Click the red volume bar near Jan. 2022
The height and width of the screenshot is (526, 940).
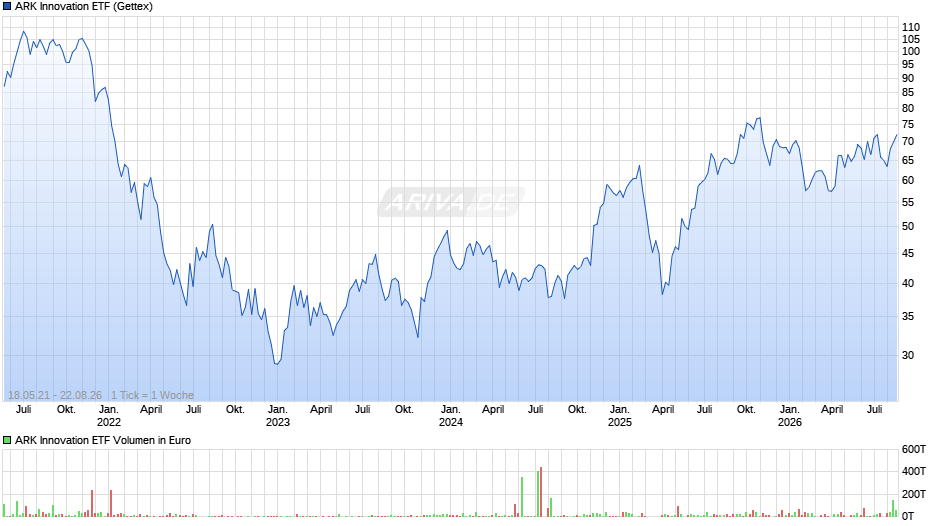[111, 503]
